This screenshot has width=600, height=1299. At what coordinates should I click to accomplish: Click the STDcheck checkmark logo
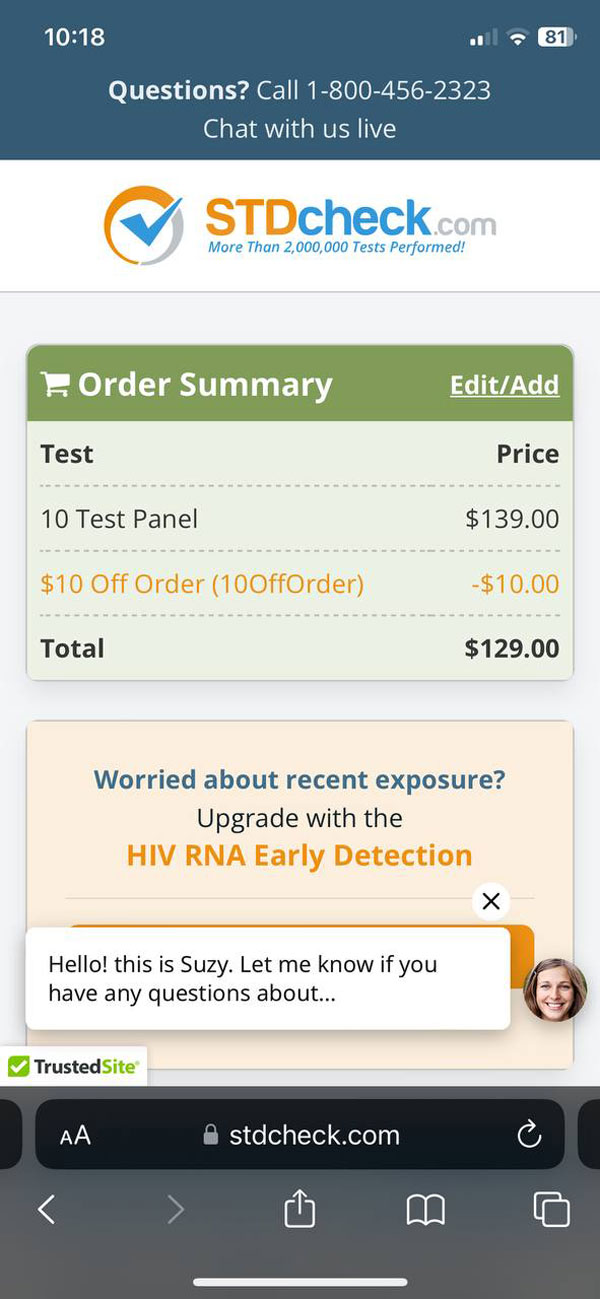pyautogui.click(x=144, y=225)
